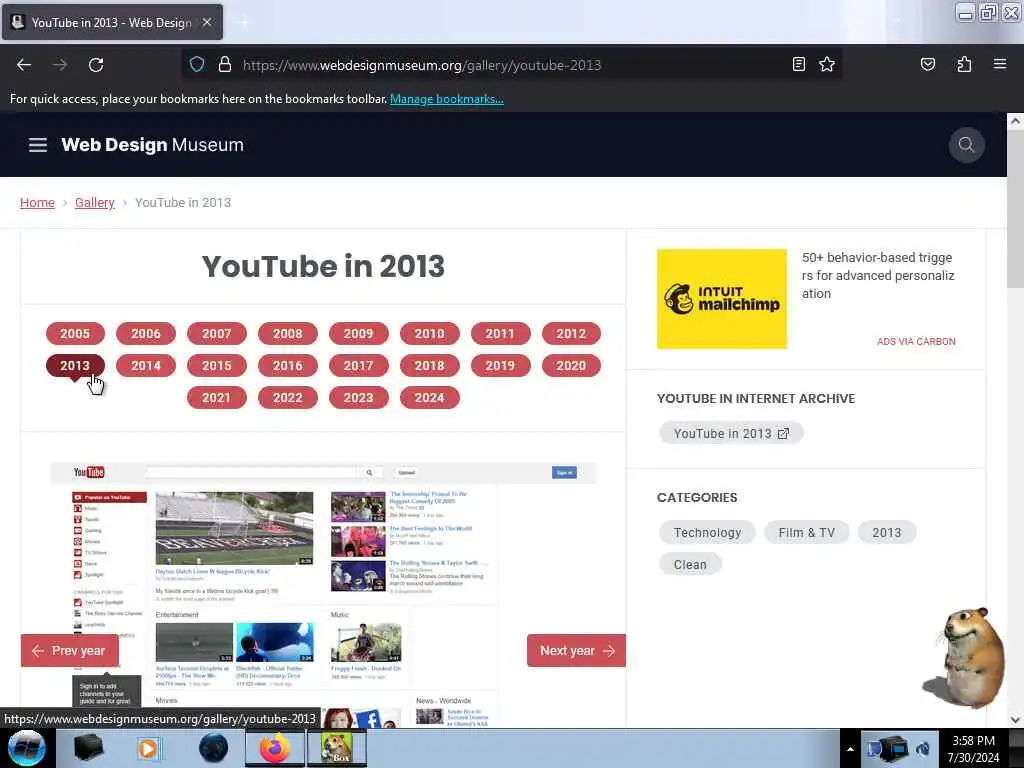Select the 2020 year pill
The height and width of the screenshot is (768, 1024).
571,366
